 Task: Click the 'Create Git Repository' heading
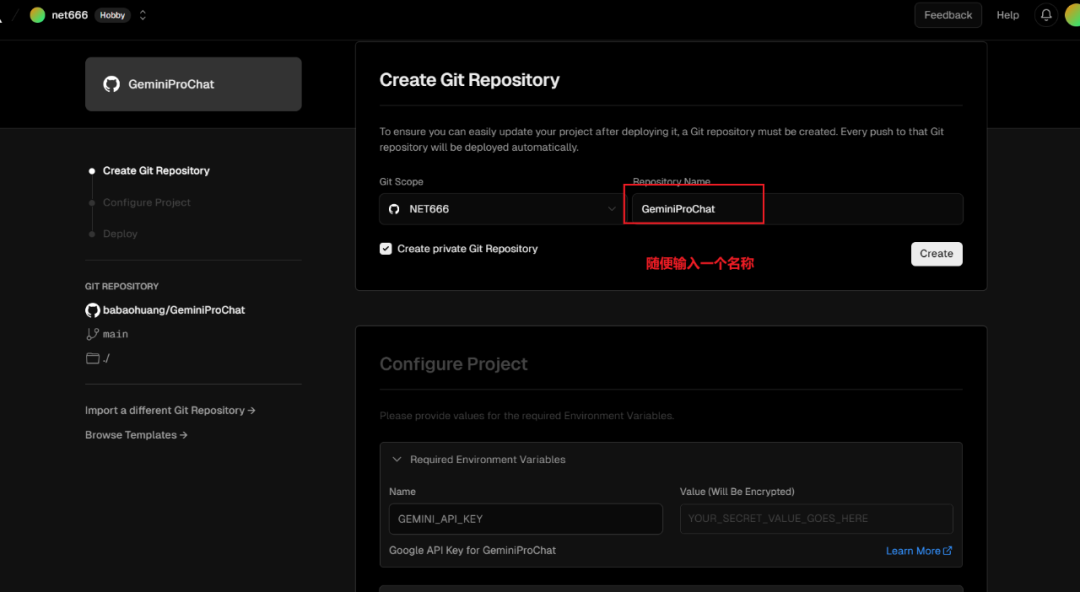469,80
